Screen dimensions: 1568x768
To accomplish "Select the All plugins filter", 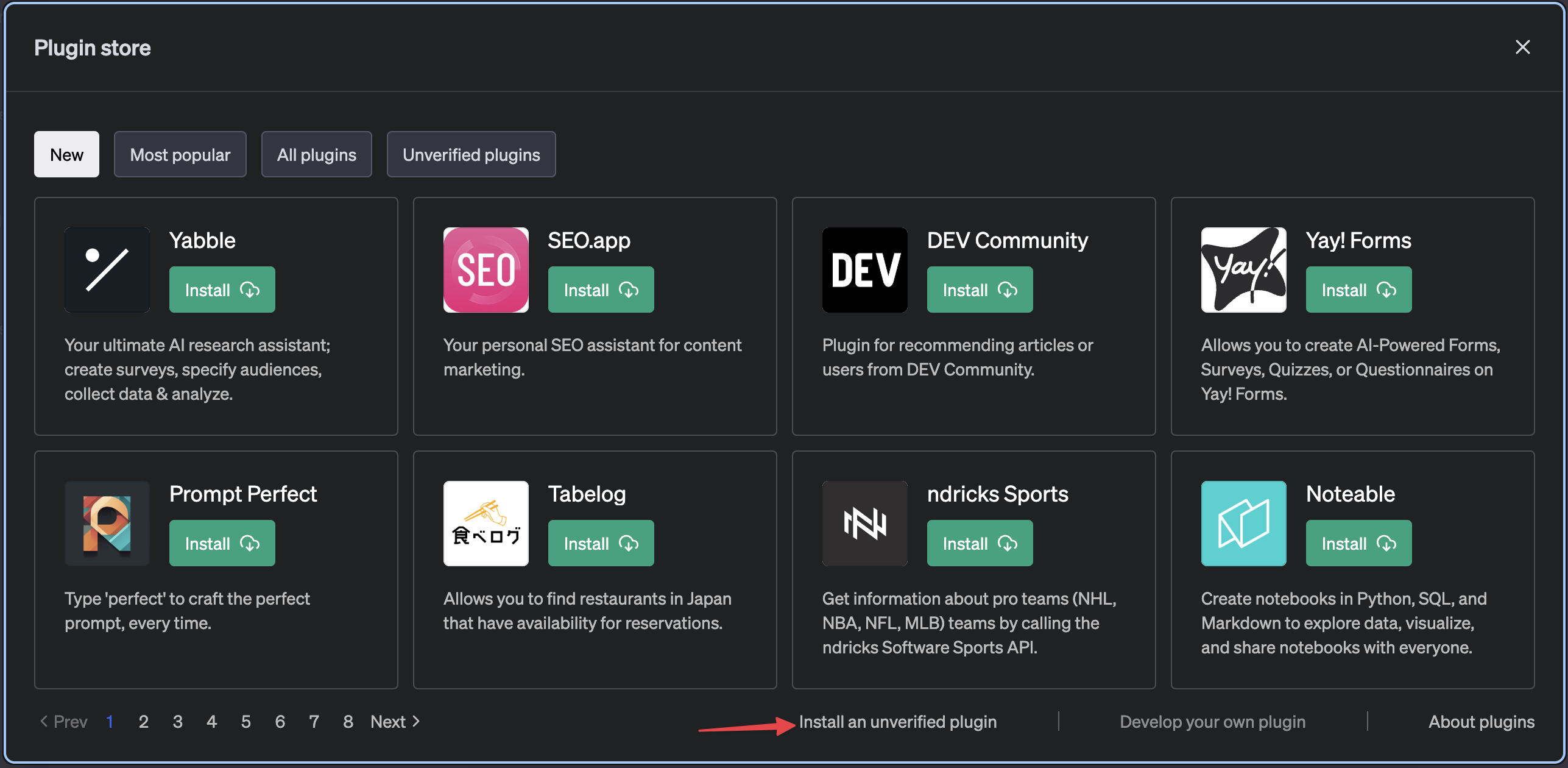I will tap(316, 154).
